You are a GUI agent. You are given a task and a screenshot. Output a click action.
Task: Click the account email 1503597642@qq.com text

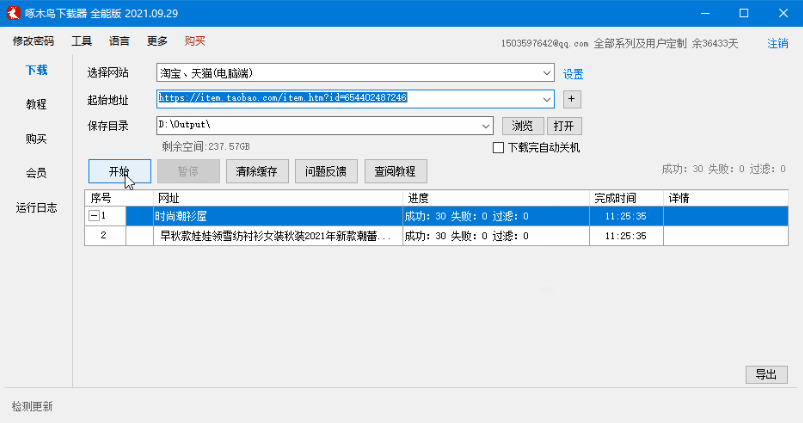pyautogui.click(x=544, y=44)
